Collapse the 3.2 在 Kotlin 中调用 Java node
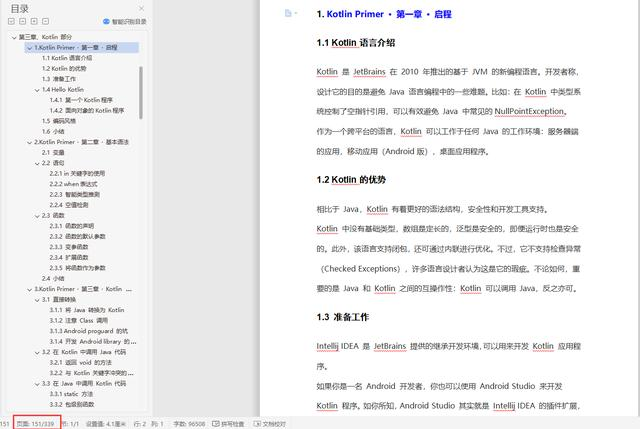 (37, 352)
